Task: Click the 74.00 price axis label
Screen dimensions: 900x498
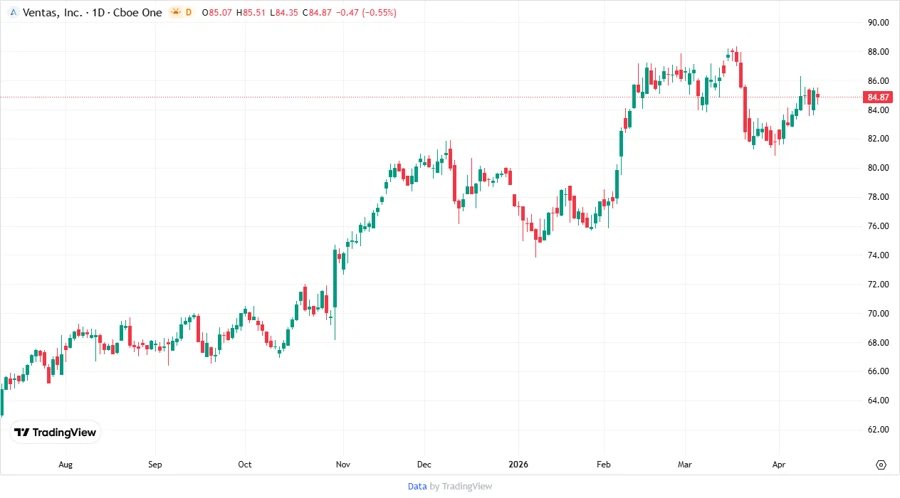Action: click(x=878, y=255)
